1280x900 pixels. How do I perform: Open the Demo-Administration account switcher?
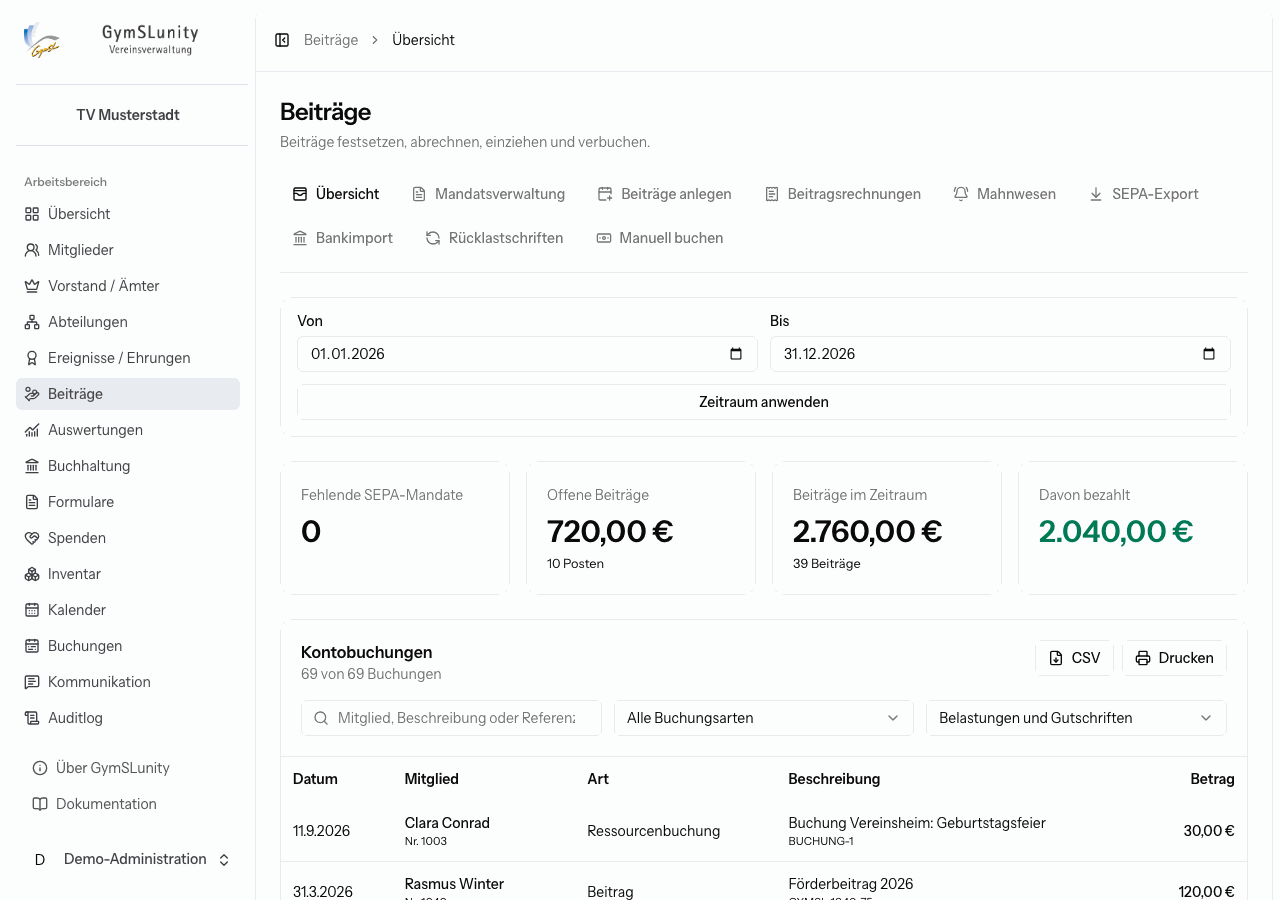(x=128, y=860)
